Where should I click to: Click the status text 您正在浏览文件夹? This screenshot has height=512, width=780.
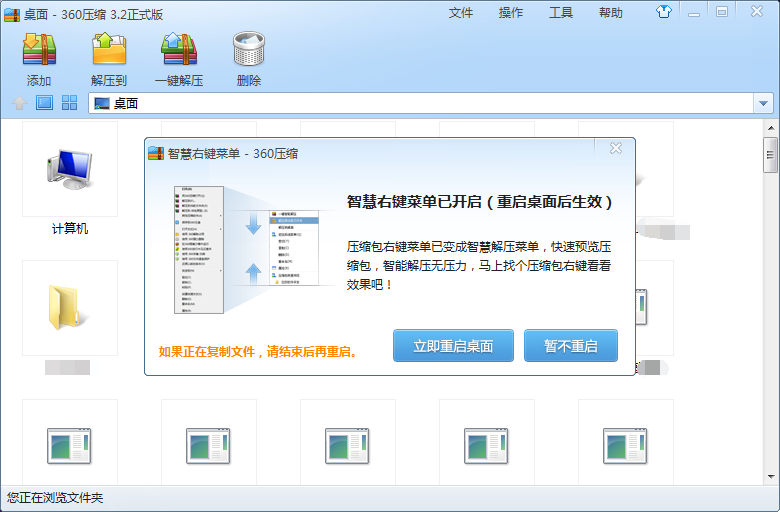coord(55,498)
